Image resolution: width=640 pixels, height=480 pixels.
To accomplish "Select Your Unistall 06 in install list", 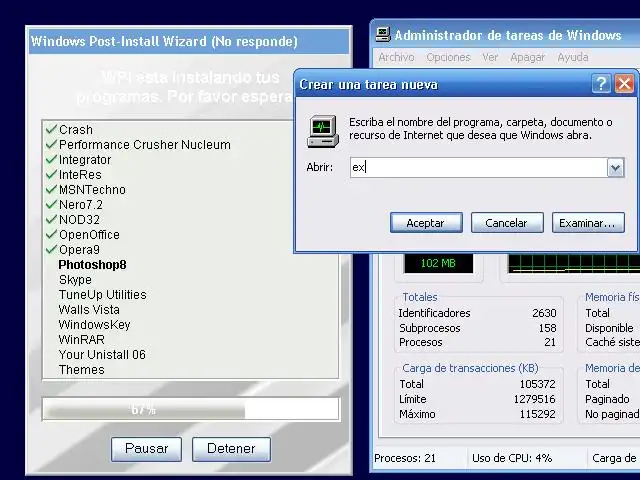I will click(x=102, y=355).
